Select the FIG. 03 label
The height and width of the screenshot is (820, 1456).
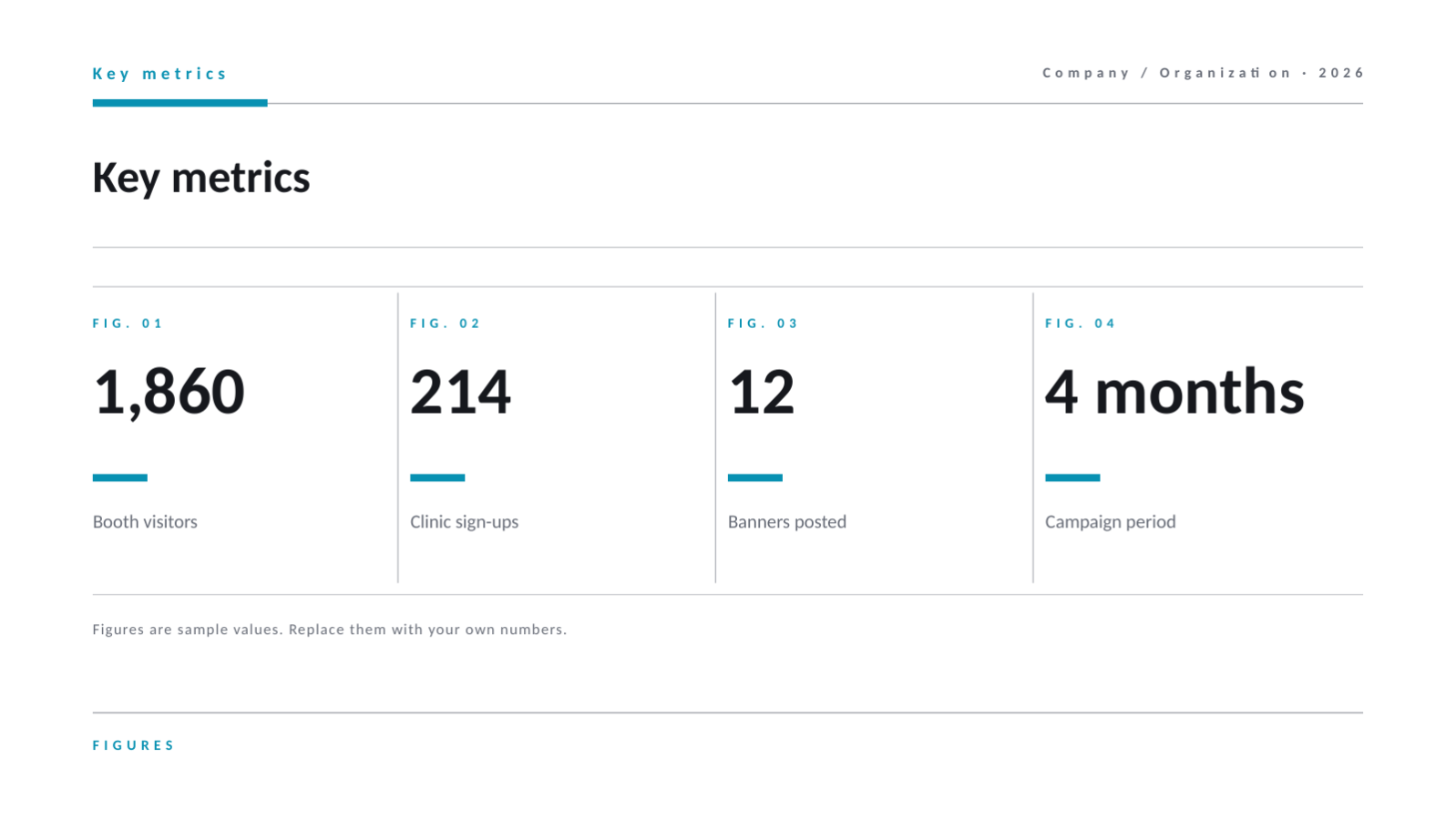[x=763, y=323]
